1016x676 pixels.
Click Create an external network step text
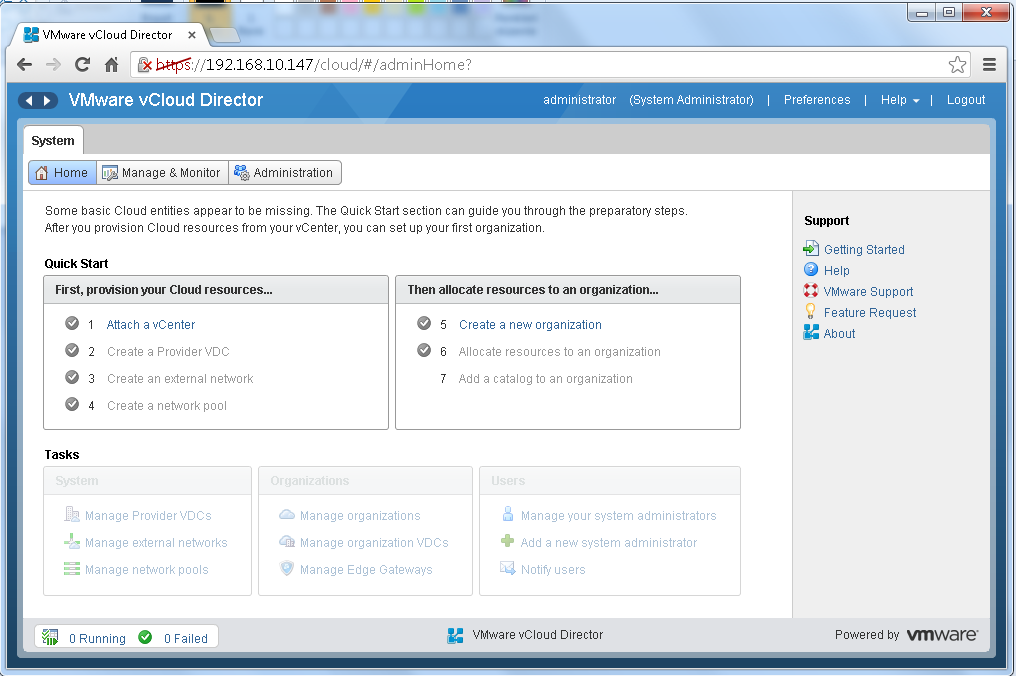tap(180, 379)
